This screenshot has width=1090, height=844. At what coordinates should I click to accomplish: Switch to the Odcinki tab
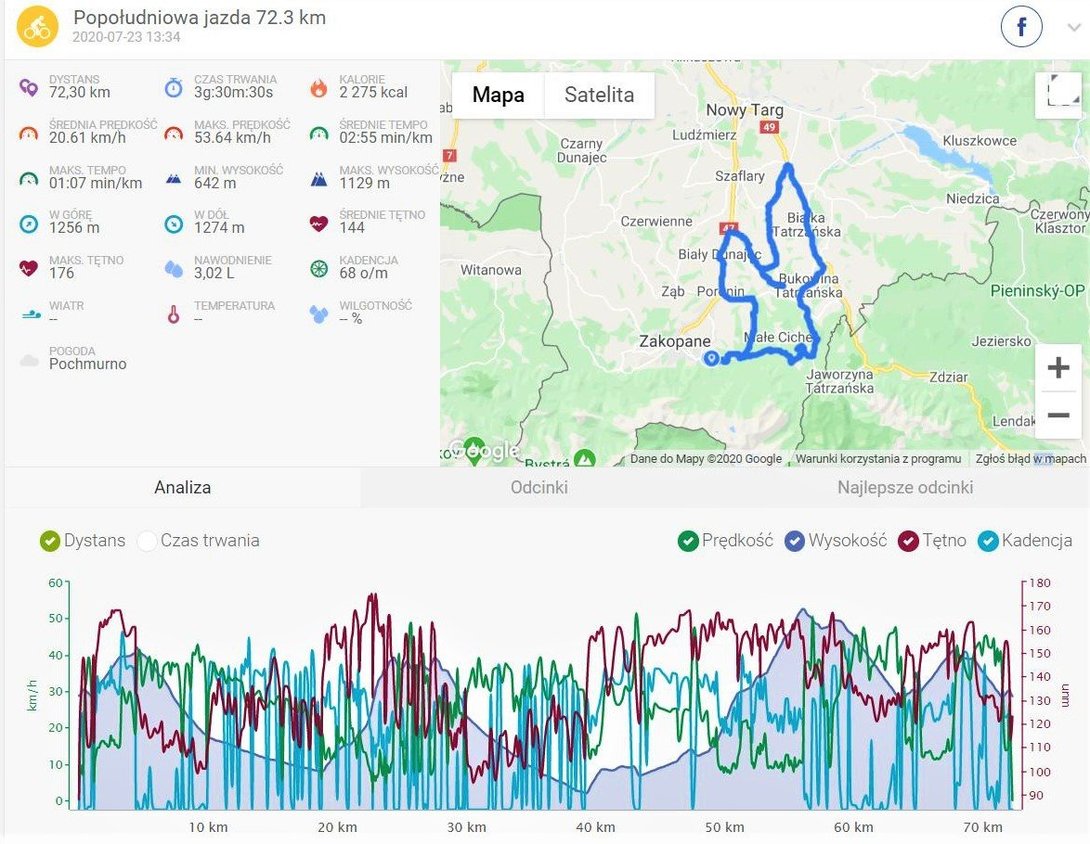click(539, 487)
